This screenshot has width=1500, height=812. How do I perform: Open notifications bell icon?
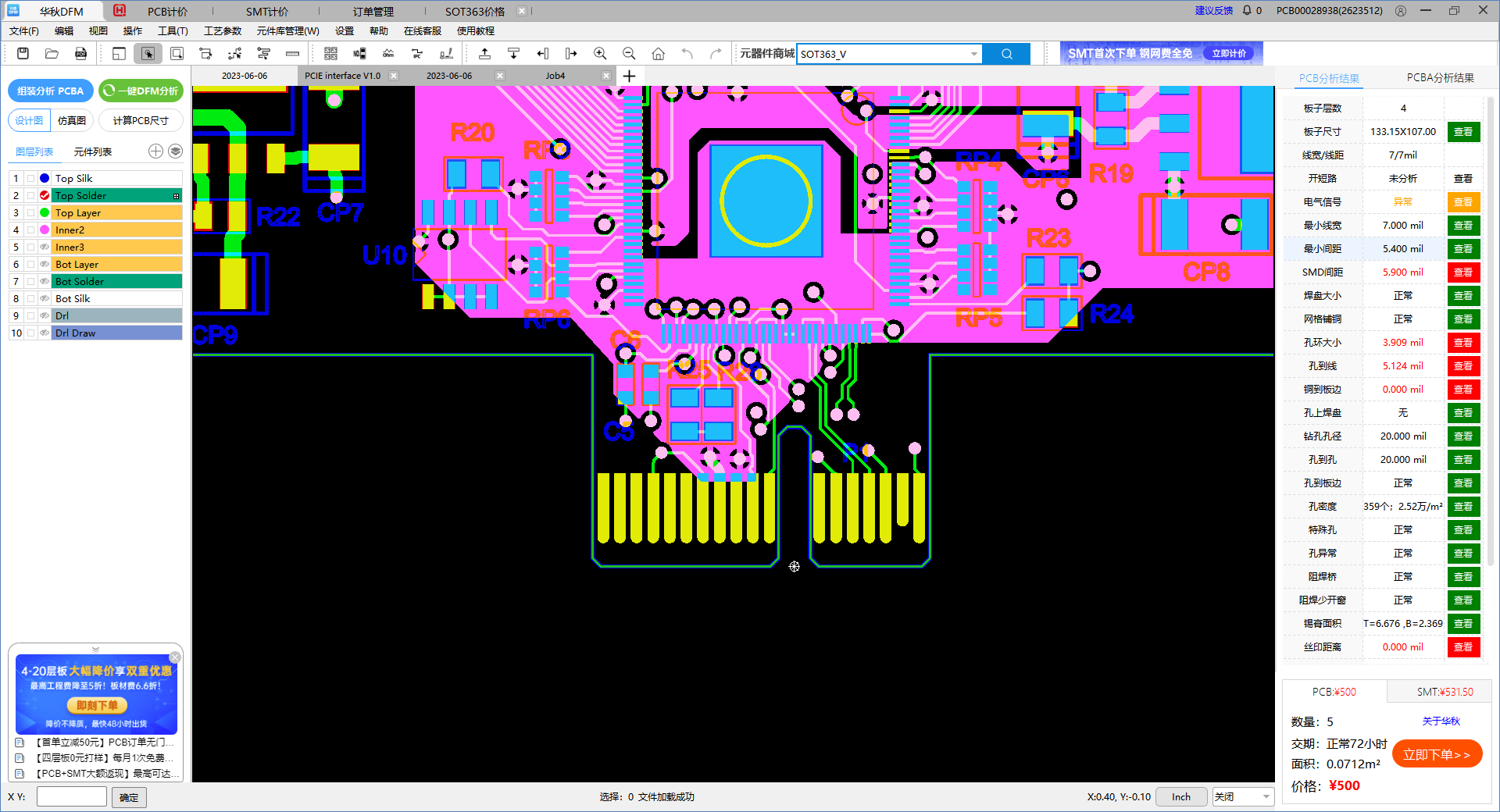tap(1247, 11)
